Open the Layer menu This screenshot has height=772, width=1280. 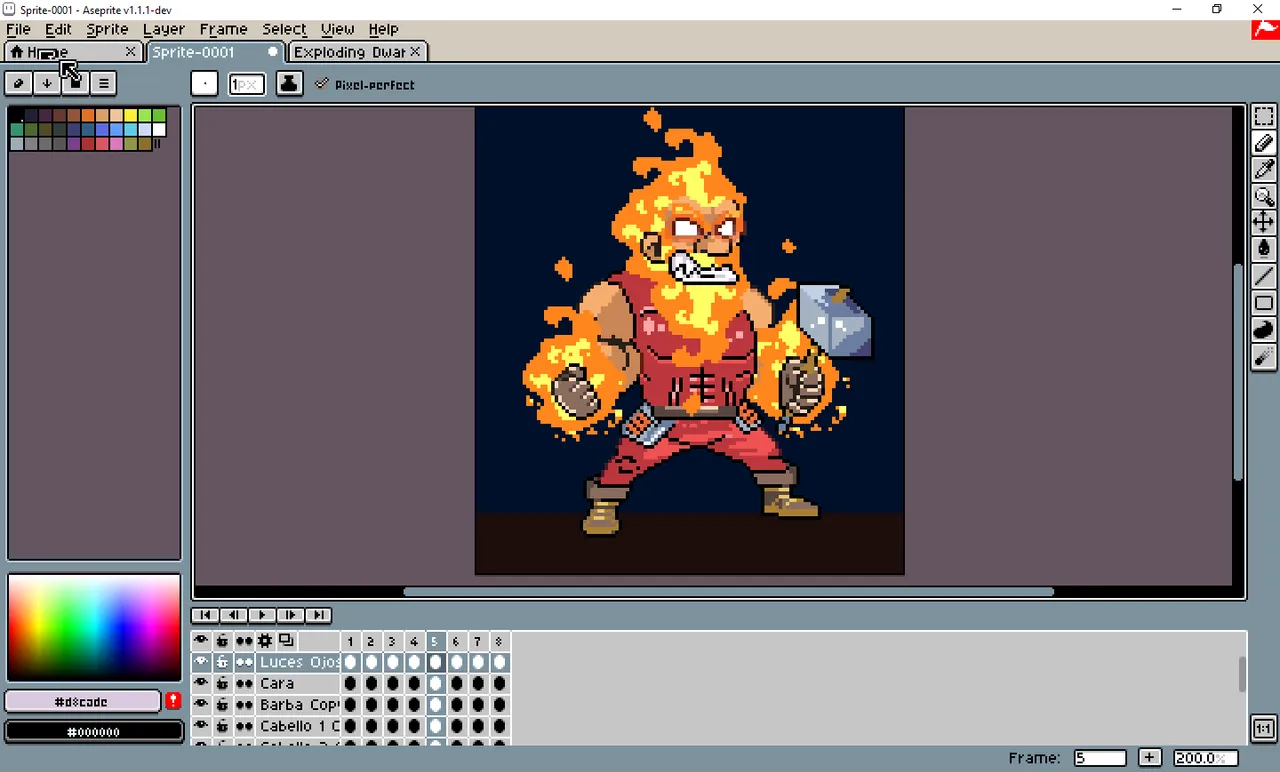point(163,29)
